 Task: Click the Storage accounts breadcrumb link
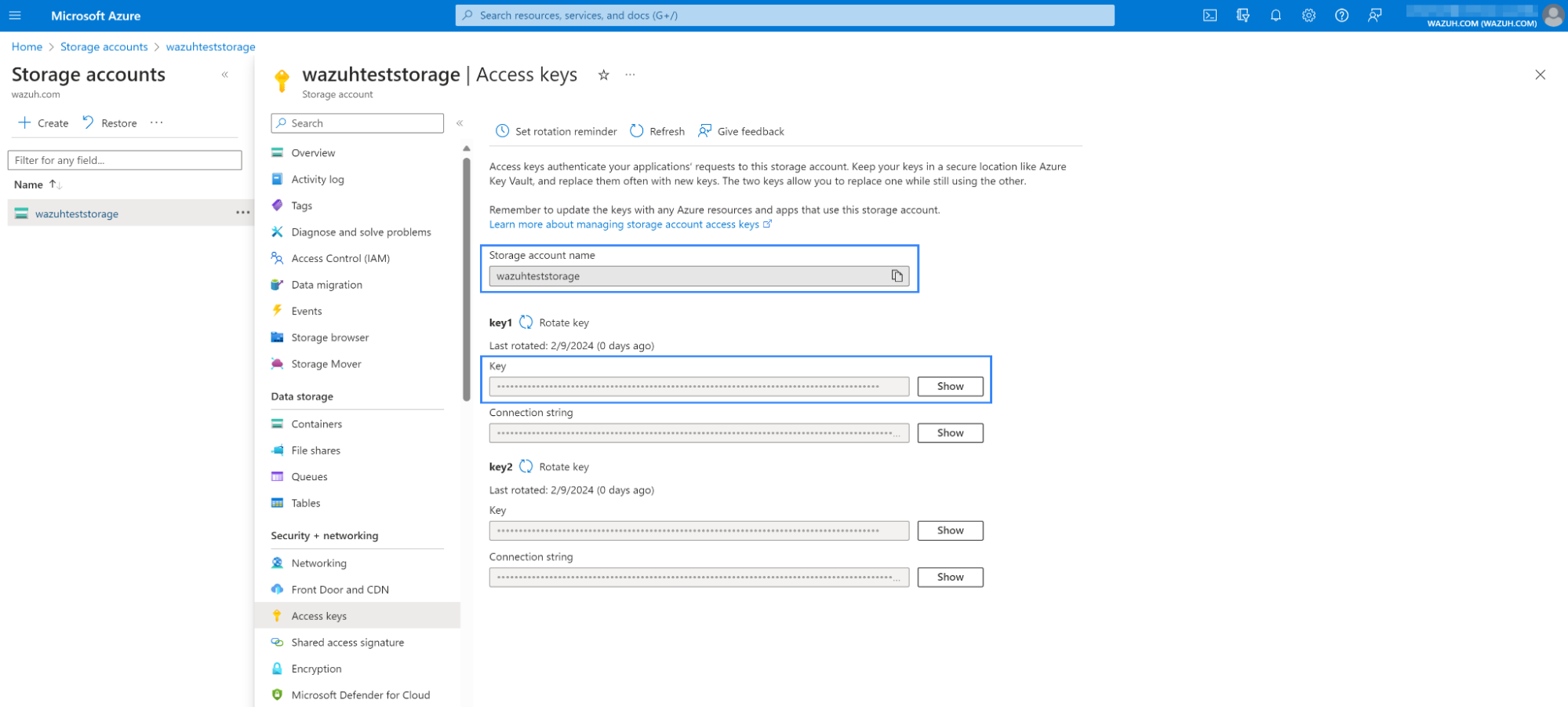coord(104,47)
